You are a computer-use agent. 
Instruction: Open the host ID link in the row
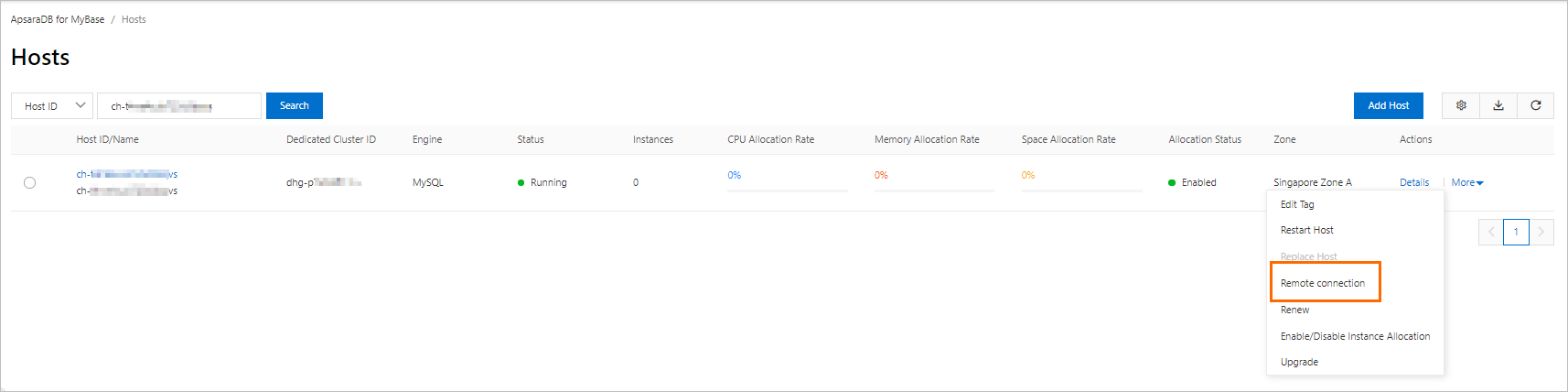pyautogui.click(x=126, y=174)
